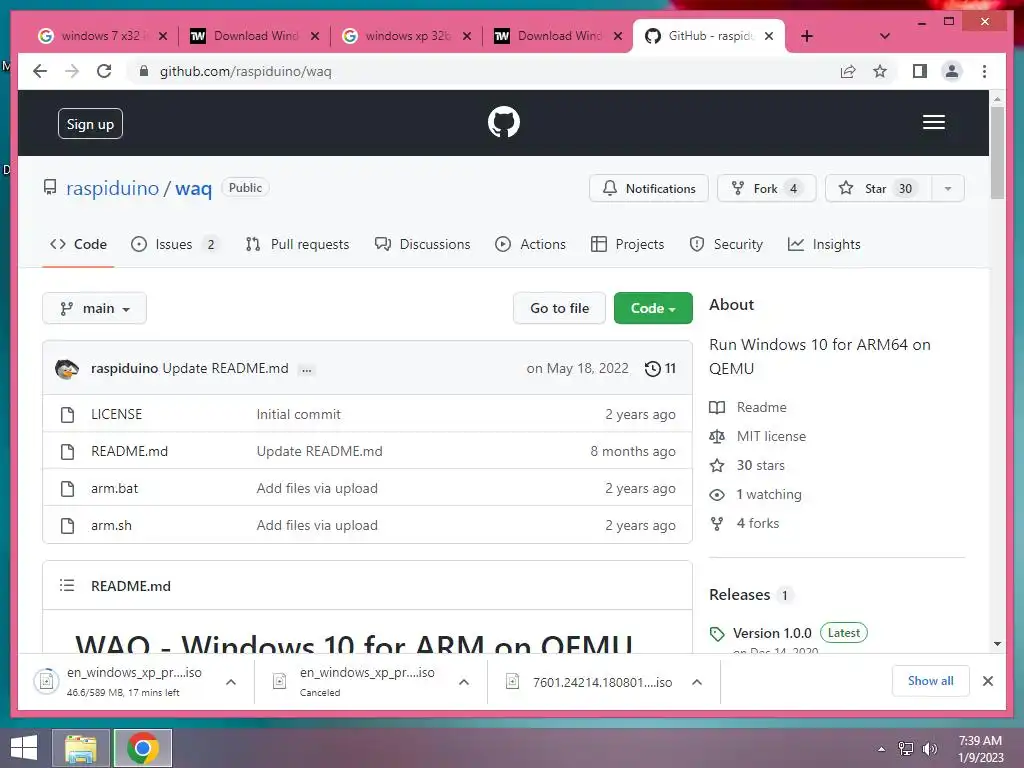Open the Issues tab
The image size is (1024, 768).
(x=174, y=244)
